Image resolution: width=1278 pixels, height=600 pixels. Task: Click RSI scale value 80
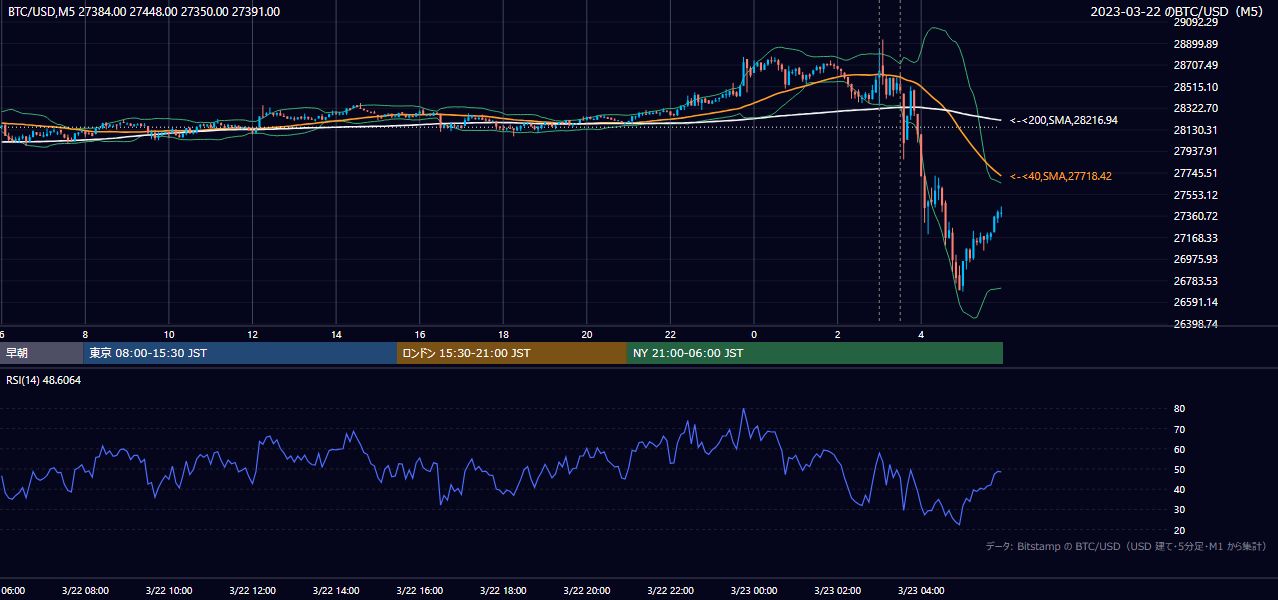(1180, 409)
